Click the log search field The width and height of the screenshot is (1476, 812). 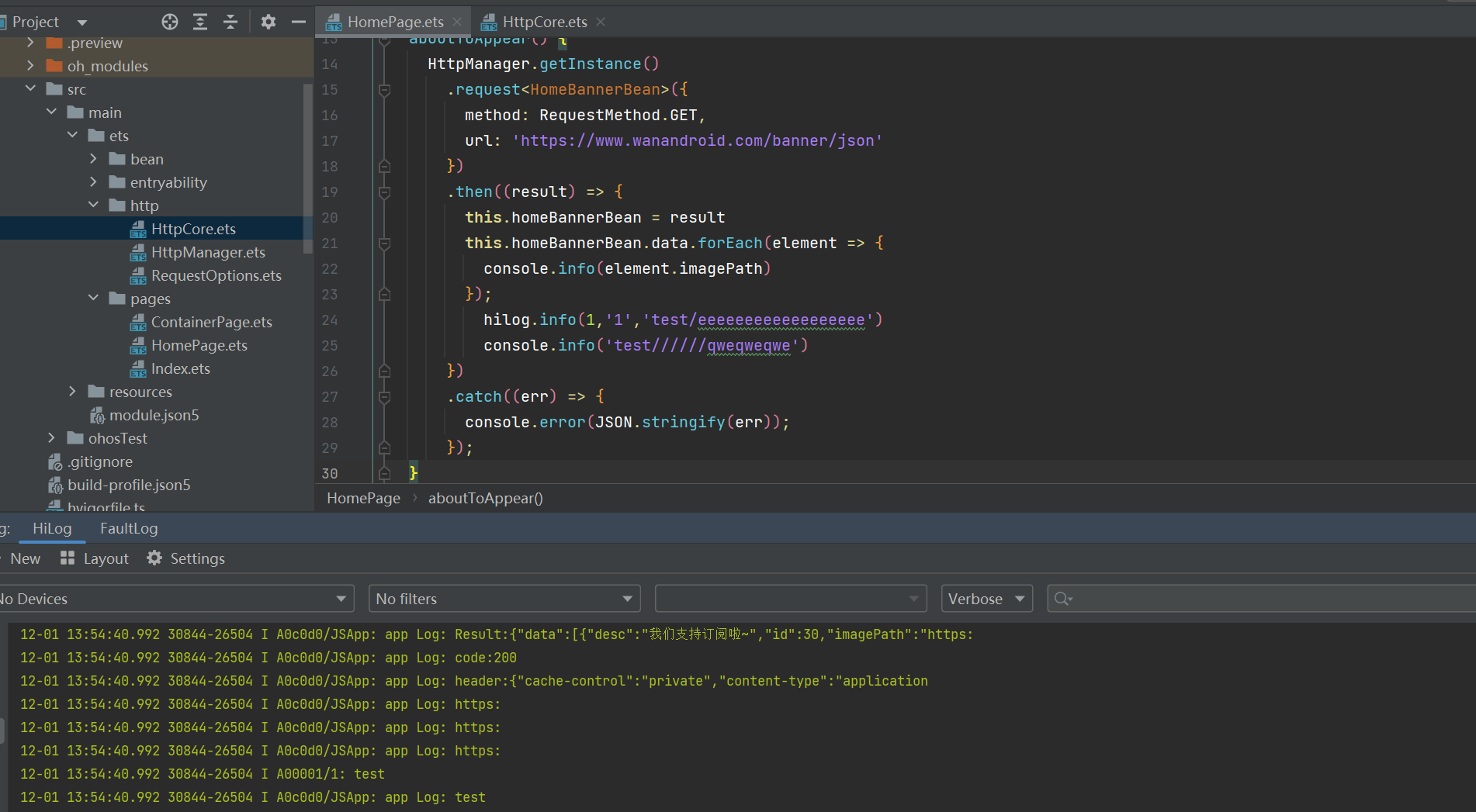click(1262, 599)
